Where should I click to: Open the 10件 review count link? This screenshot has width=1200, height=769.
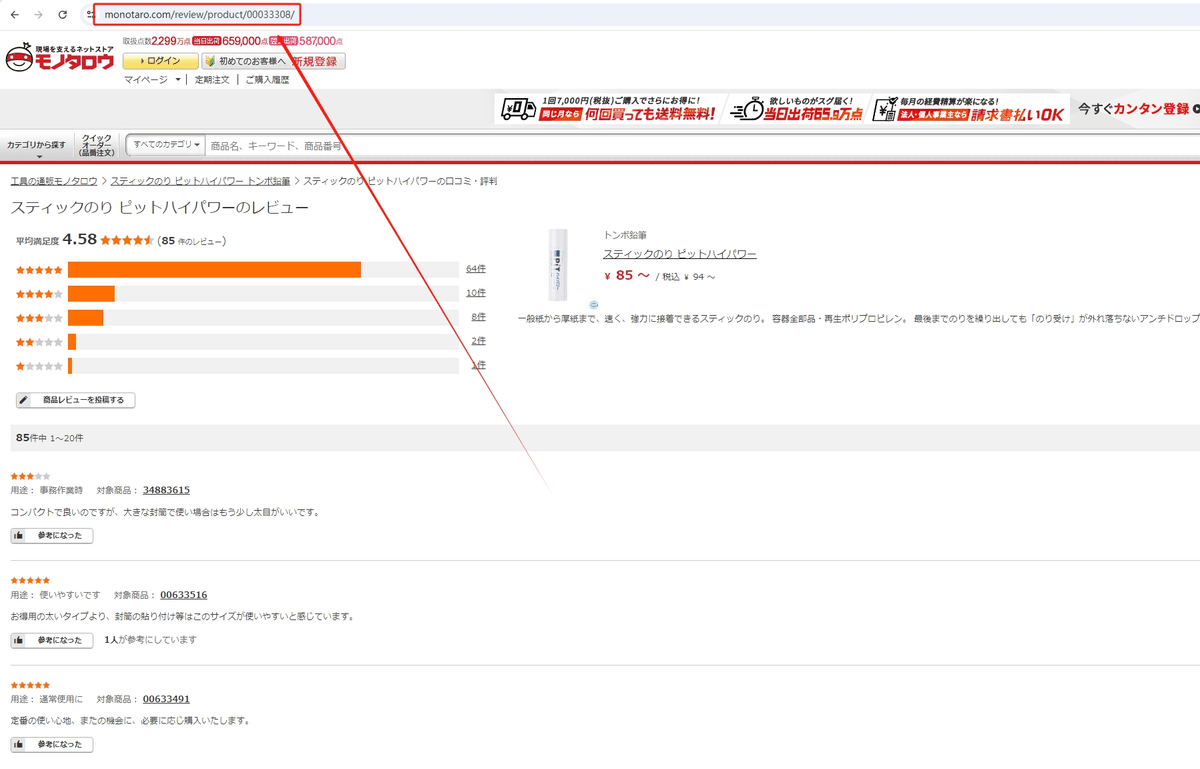[x=476, y=293]
